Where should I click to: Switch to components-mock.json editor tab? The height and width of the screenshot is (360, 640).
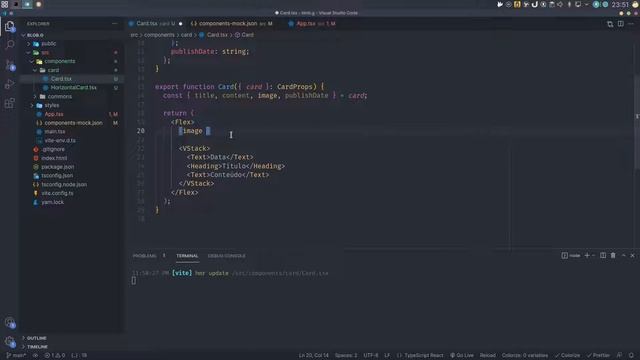pyautogui.click(x=231, y=24)
